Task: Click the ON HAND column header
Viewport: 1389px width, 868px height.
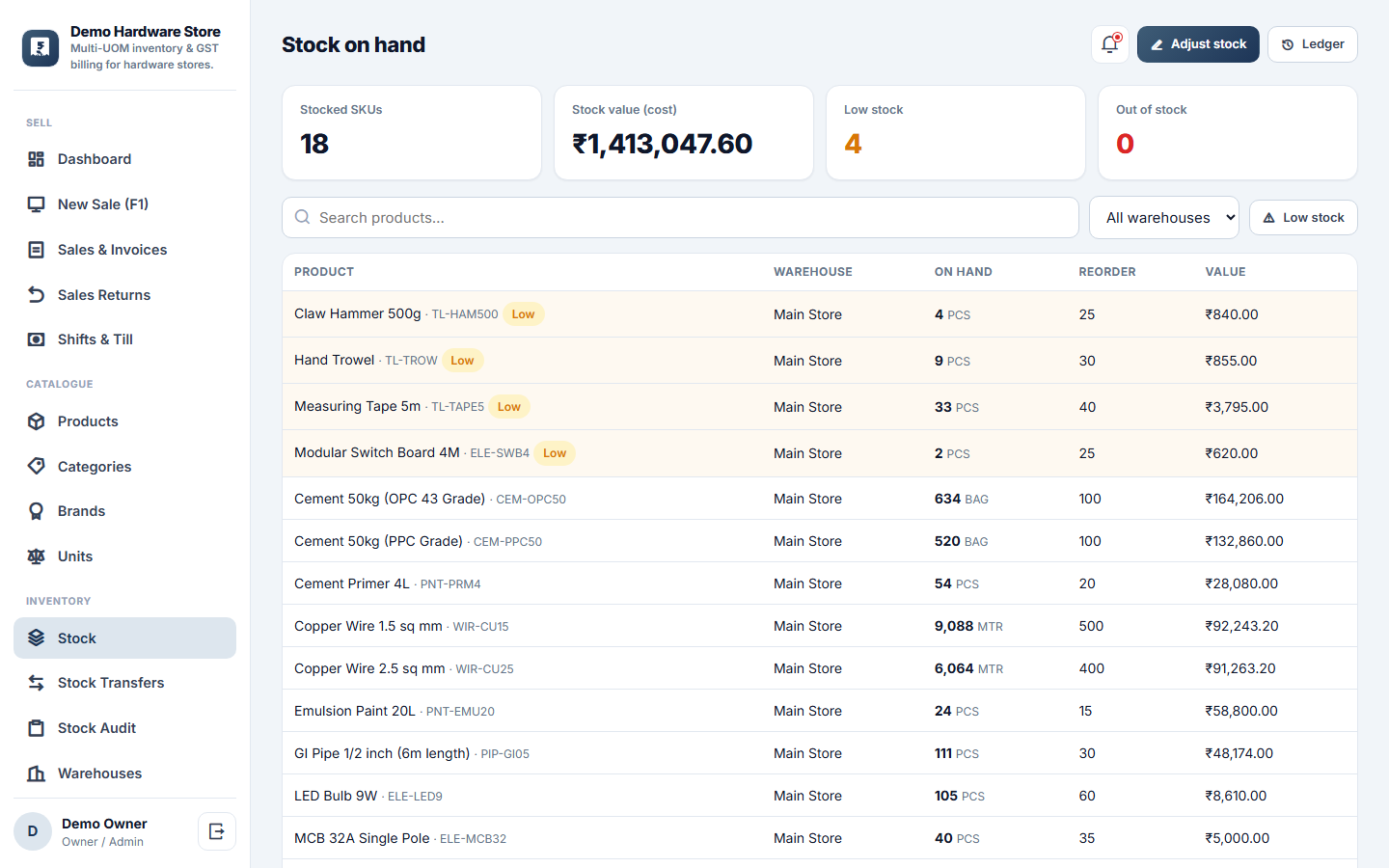Action: click(x=963, y=272)
